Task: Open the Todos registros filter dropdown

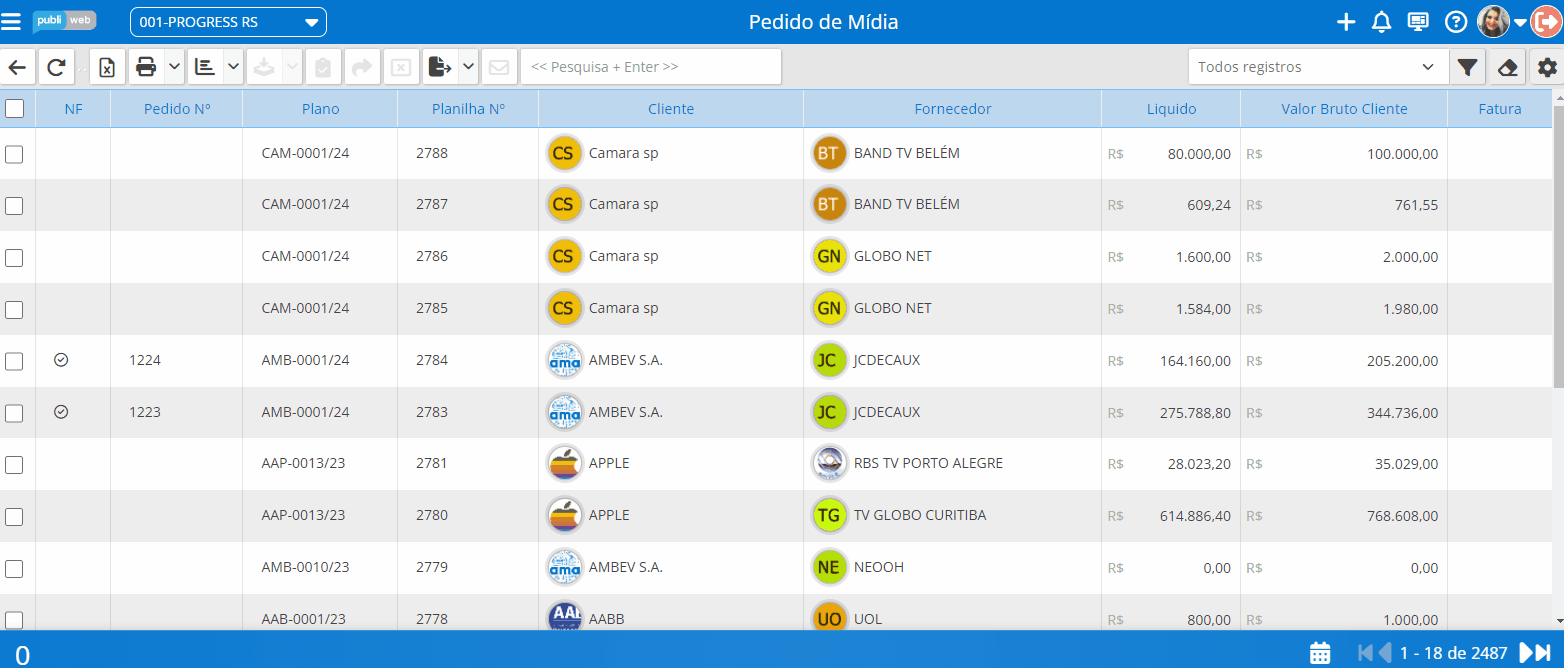Action: click(1317, 67)
